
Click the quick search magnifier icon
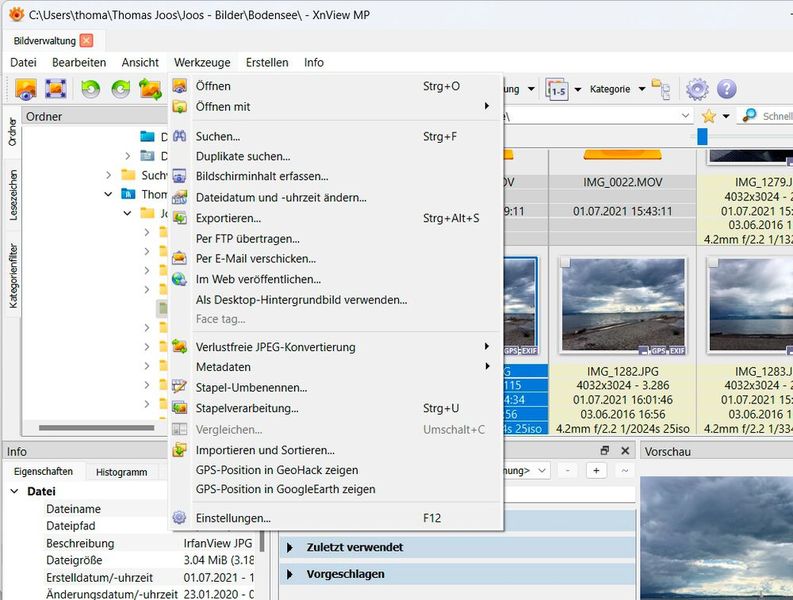coord(749,116)
